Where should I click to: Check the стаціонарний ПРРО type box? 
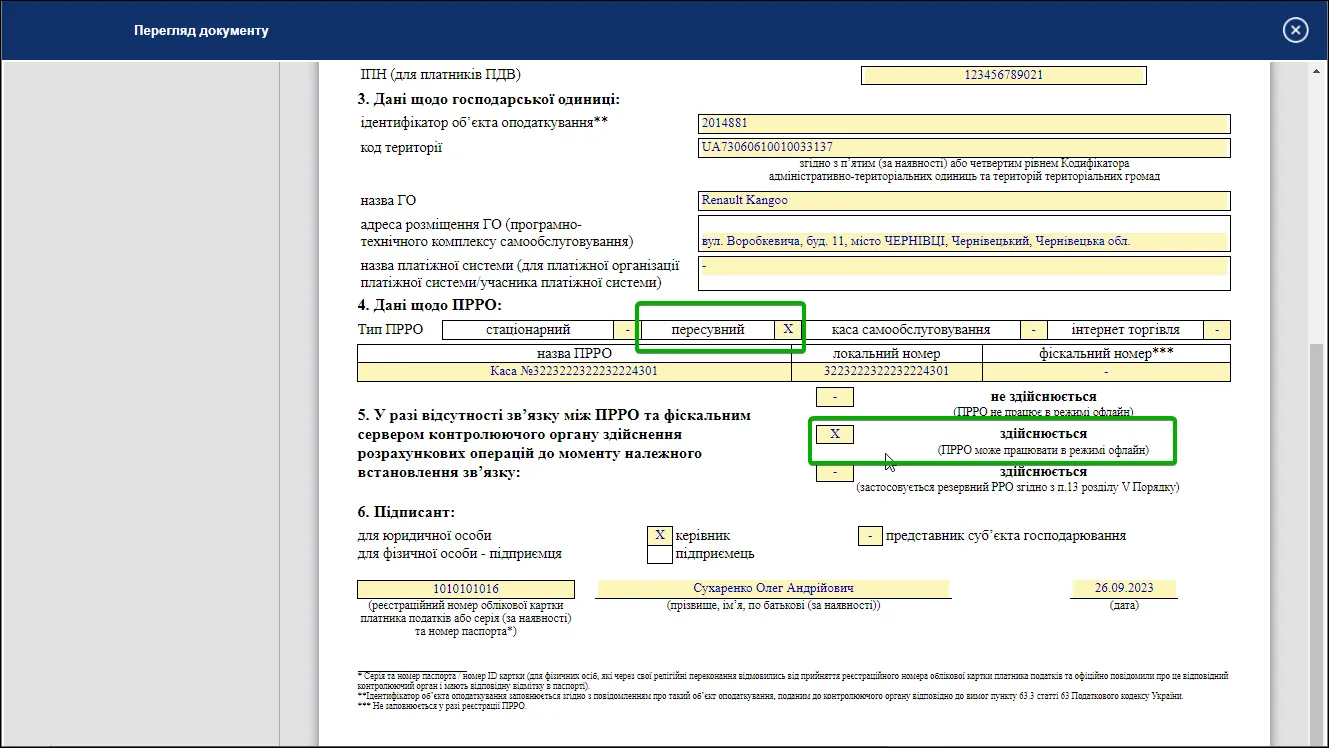click(627, 330)
